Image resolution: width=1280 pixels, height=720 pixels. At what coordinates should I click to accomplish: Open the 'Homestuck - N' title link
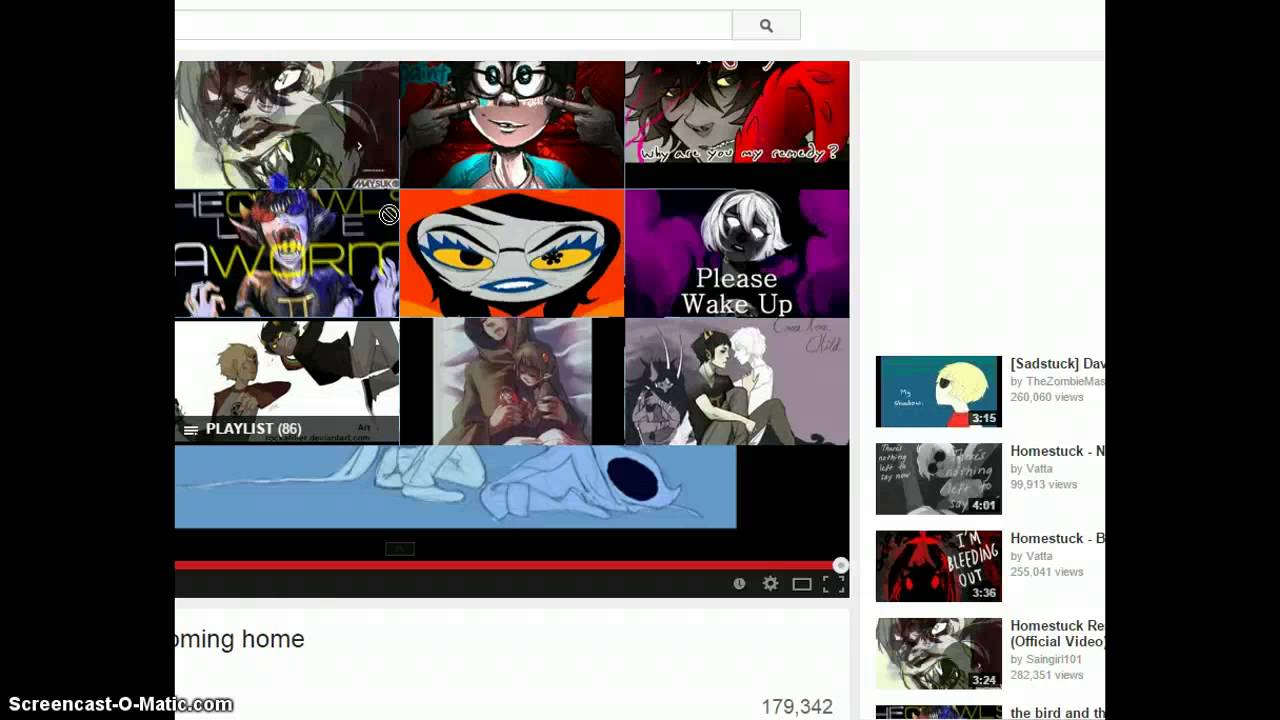(x=1057, y=451)
